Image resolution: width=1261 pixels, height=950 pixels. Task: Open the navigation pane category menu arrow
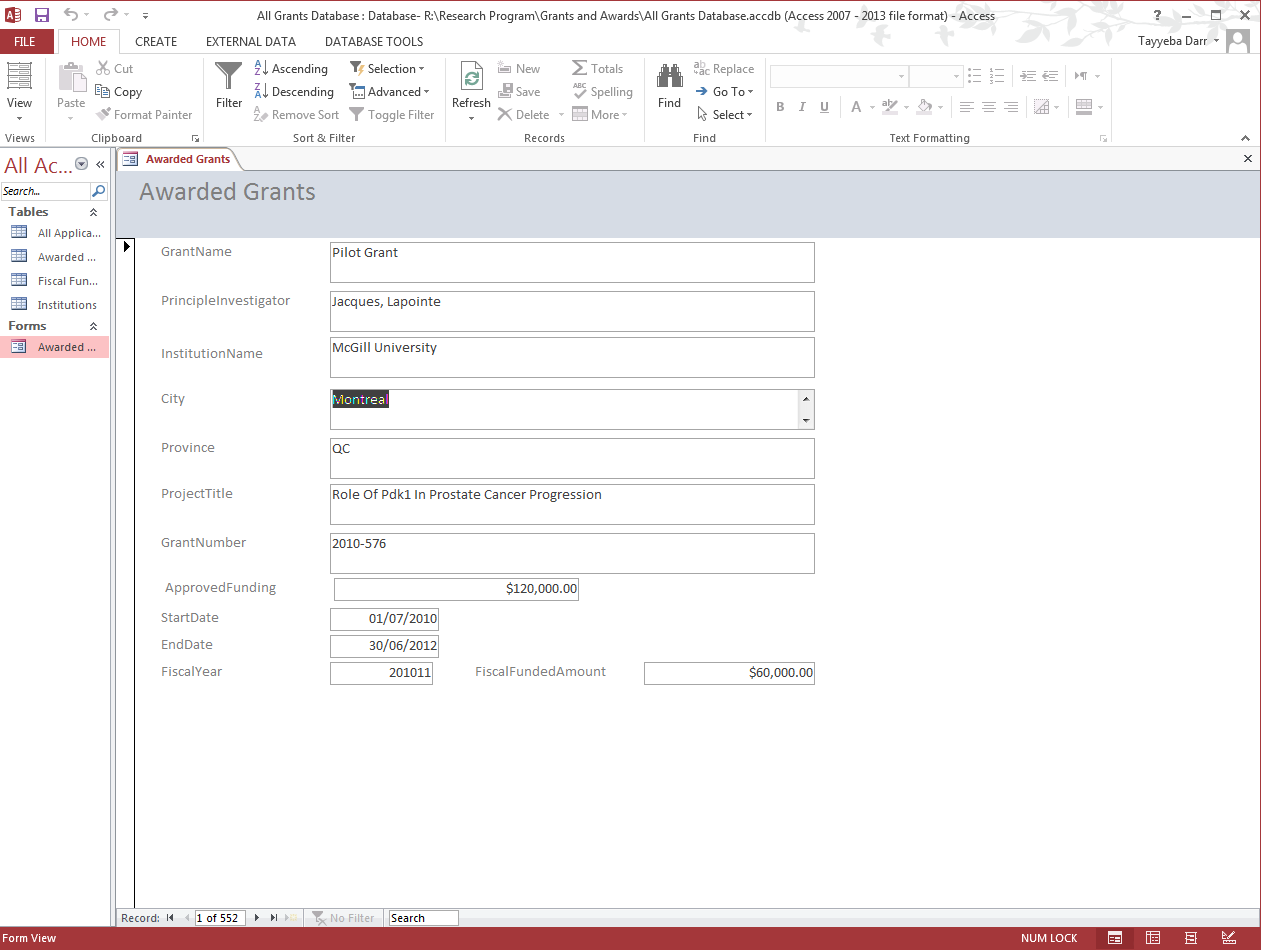pyautogui.click(x=82, y=165)
